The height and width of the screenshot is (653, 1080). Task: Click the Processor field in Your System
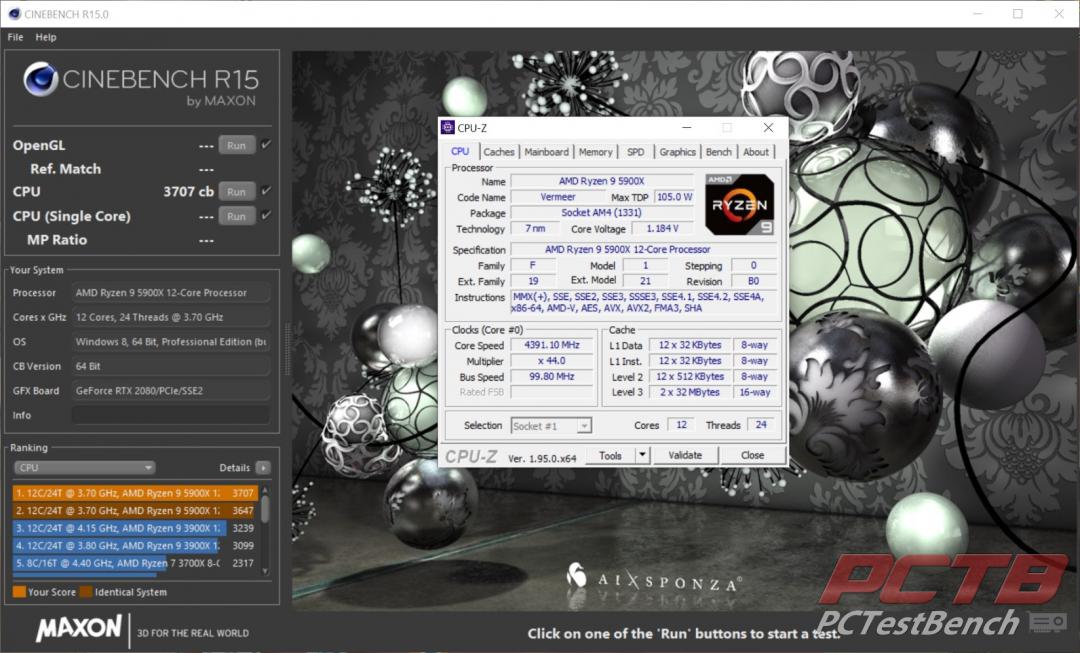(x=171, y=293)
